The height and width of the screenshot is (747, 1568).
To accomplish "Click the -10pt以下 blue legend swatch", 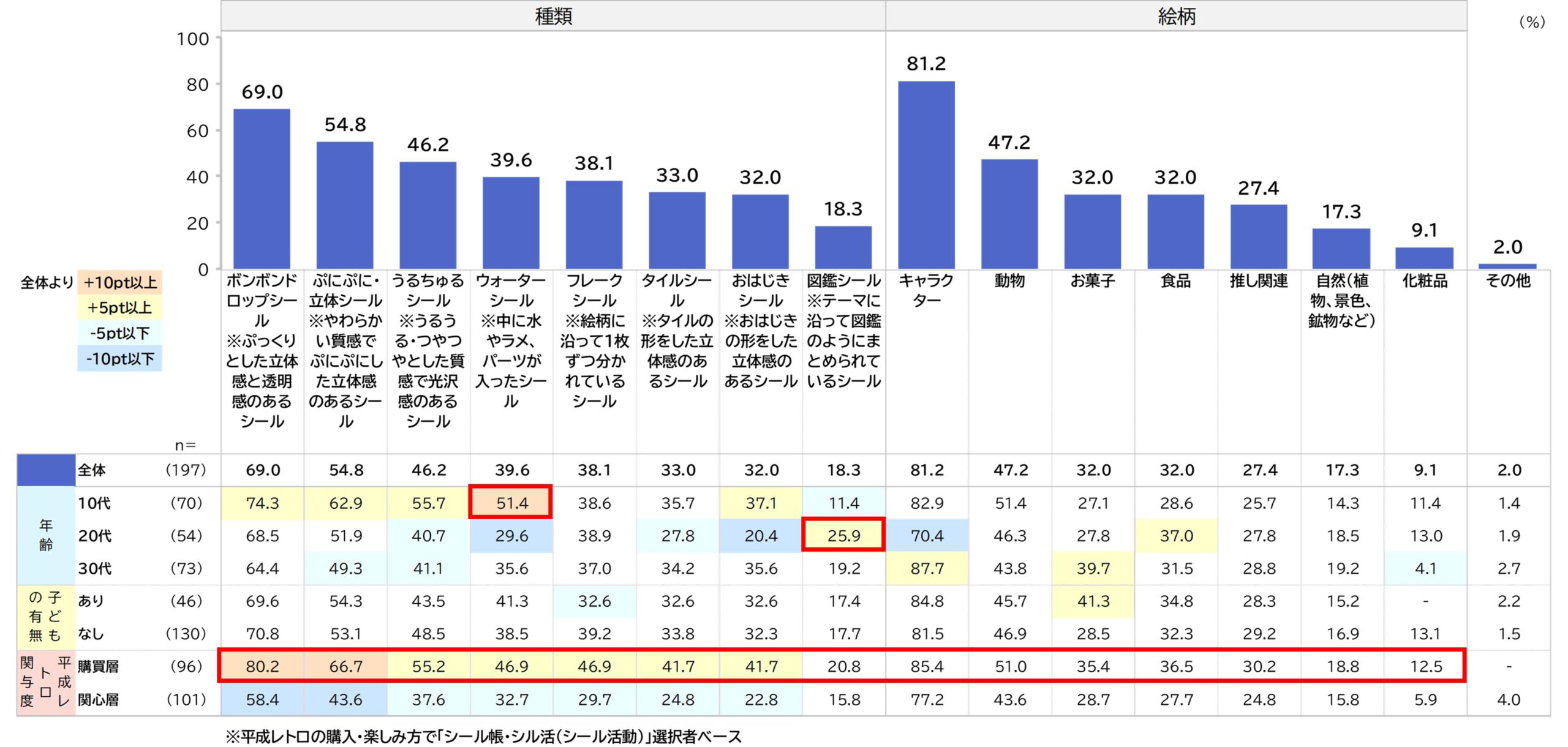I will click(x=119, y=359).
